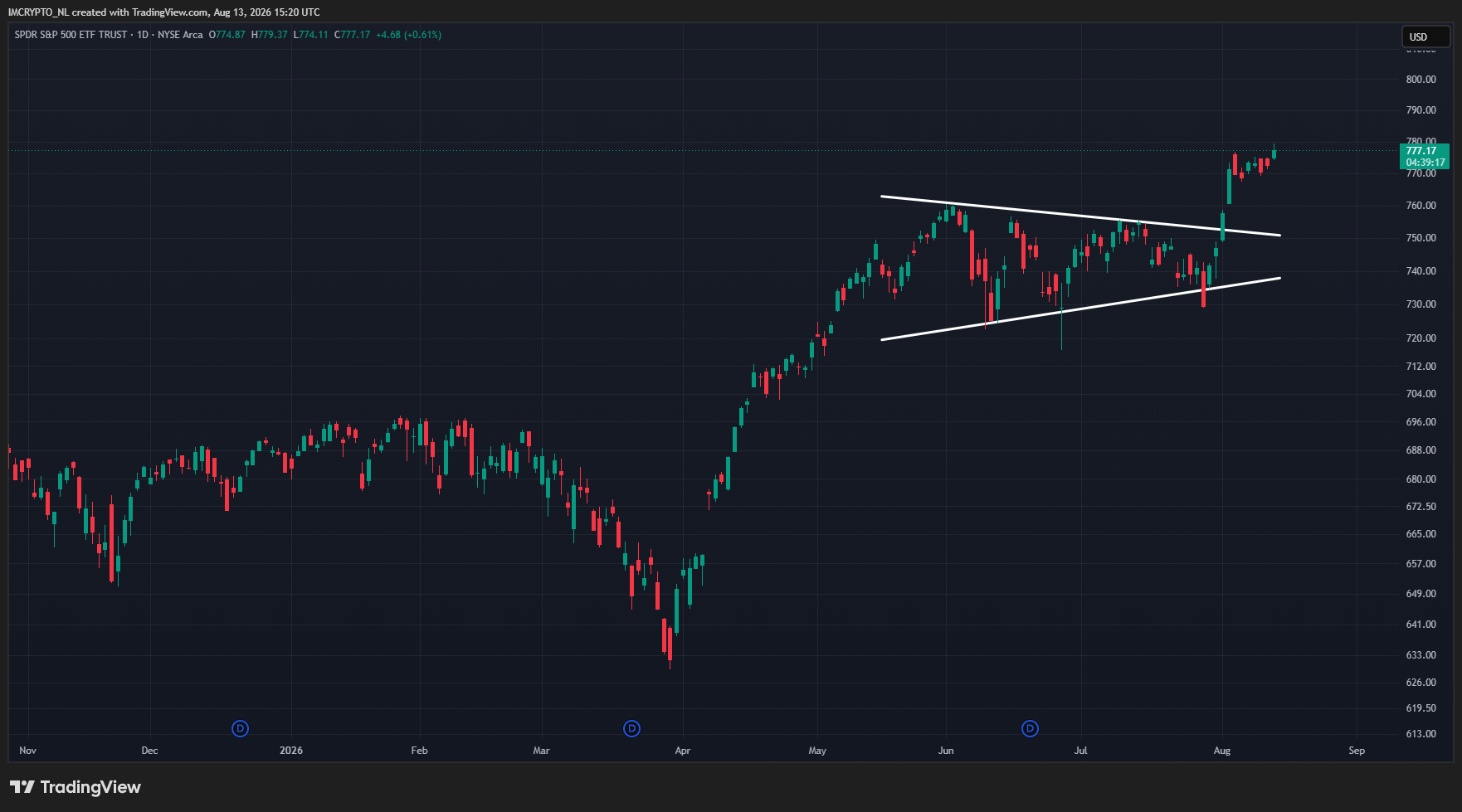Viewport: 1462px width, 812px height.
Task: Select the upper white trendline of the triangle
Action: [x=1080, y=216]
